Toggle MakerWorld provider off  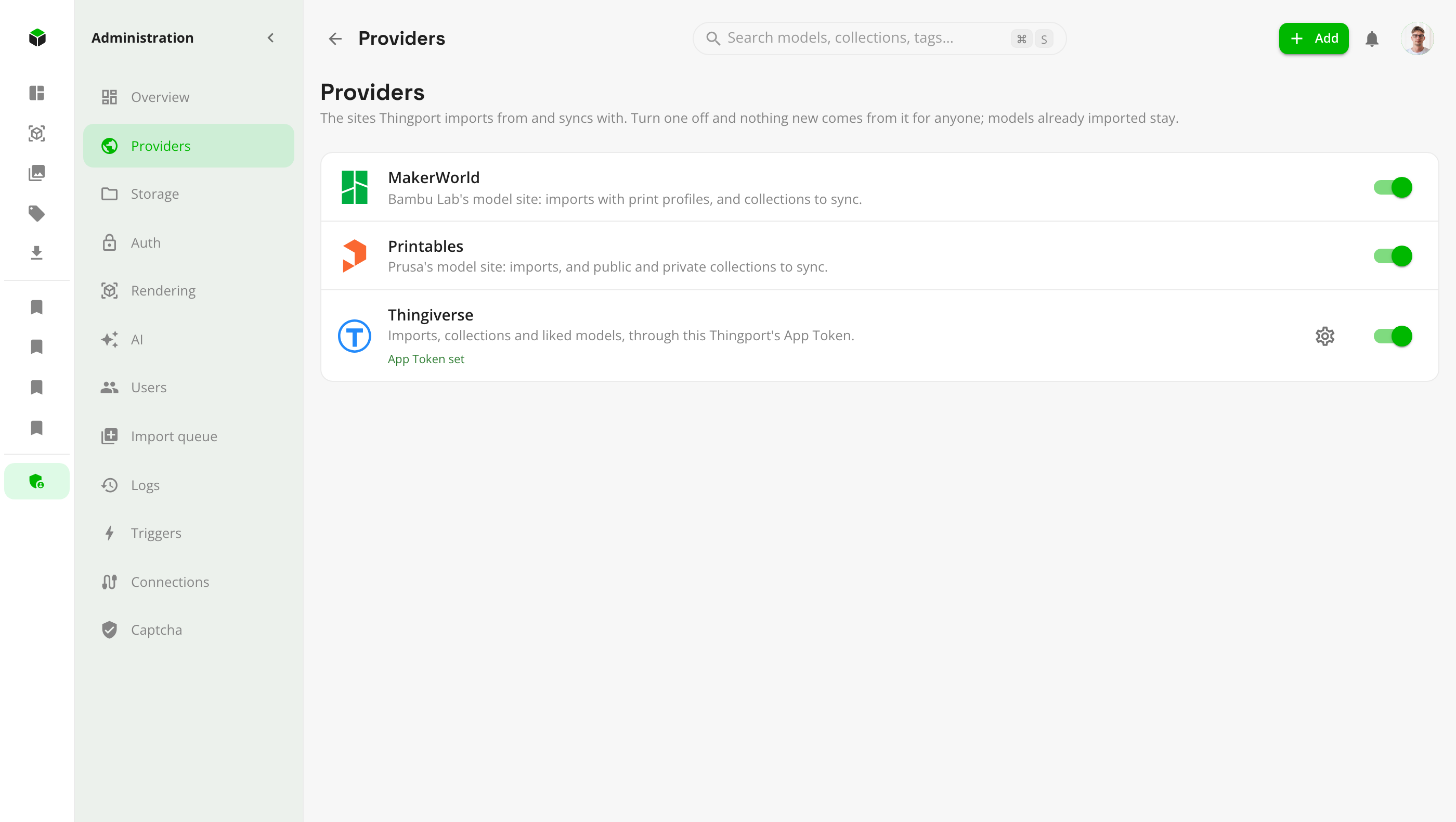click(x=1393, y=187)
